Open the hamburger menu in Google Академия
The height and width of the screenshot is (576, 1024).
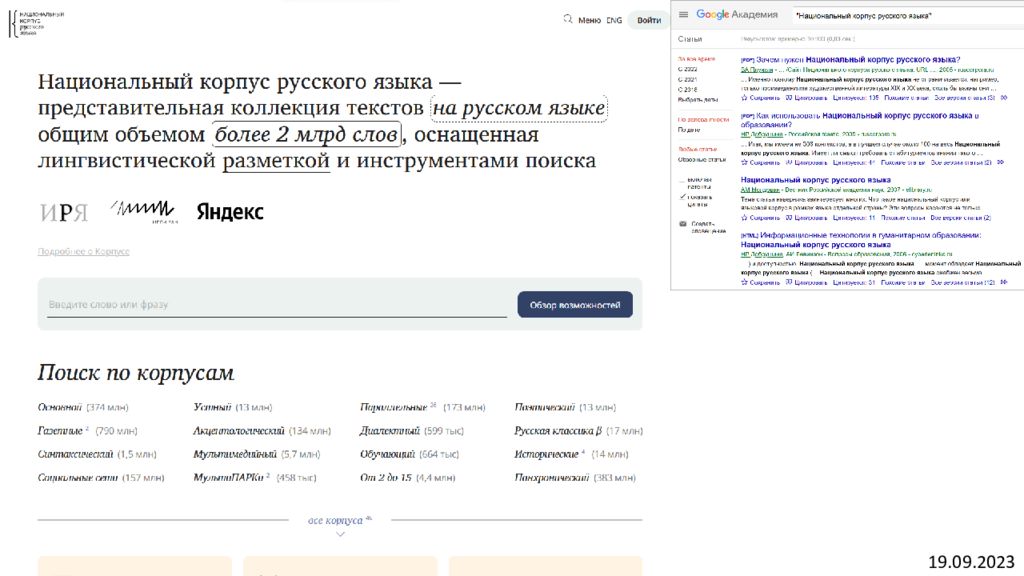pos(683,14)
